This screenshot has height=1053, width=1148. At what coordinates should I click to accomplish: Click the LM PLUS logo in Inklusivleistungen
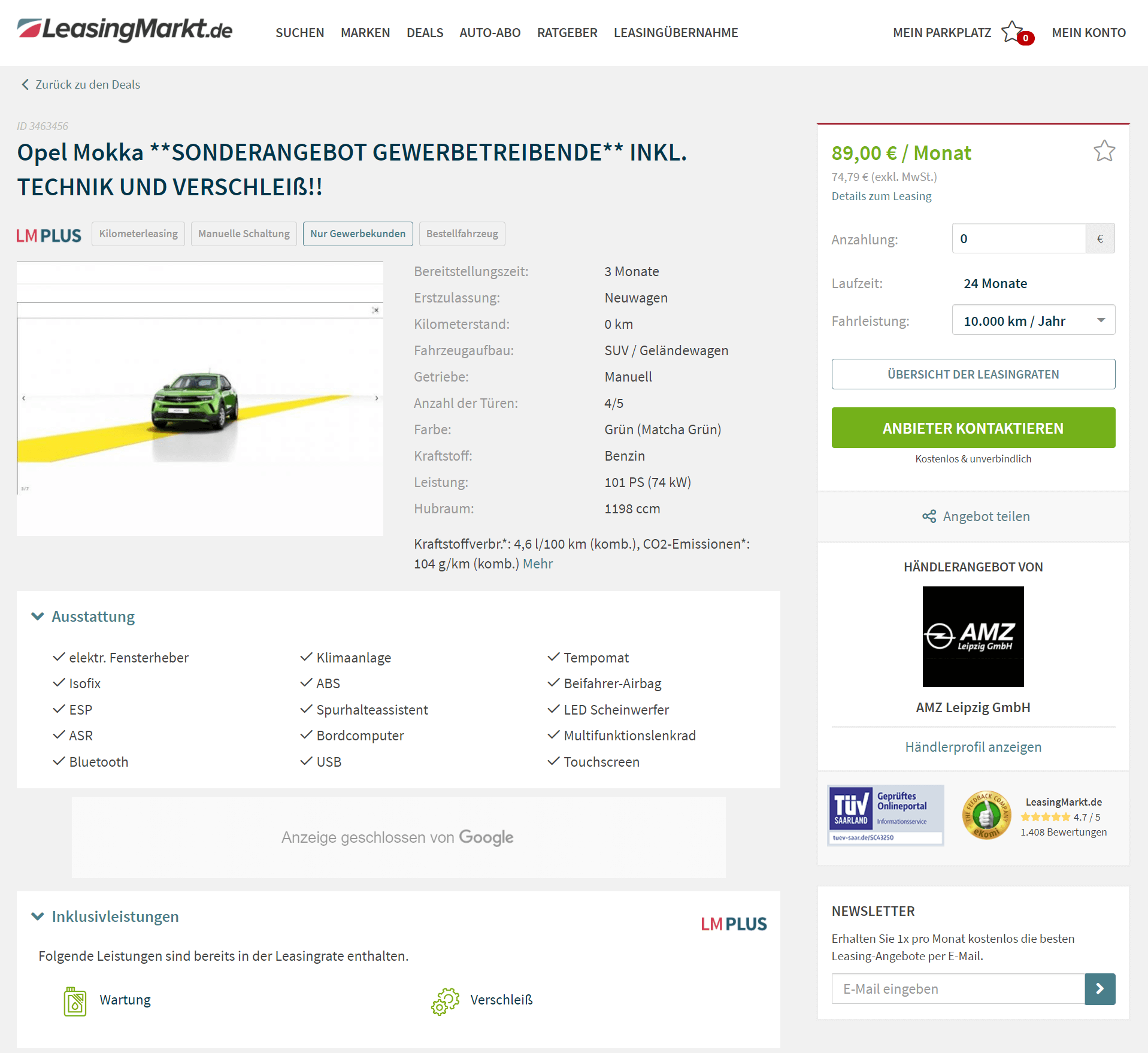[734, 924]
